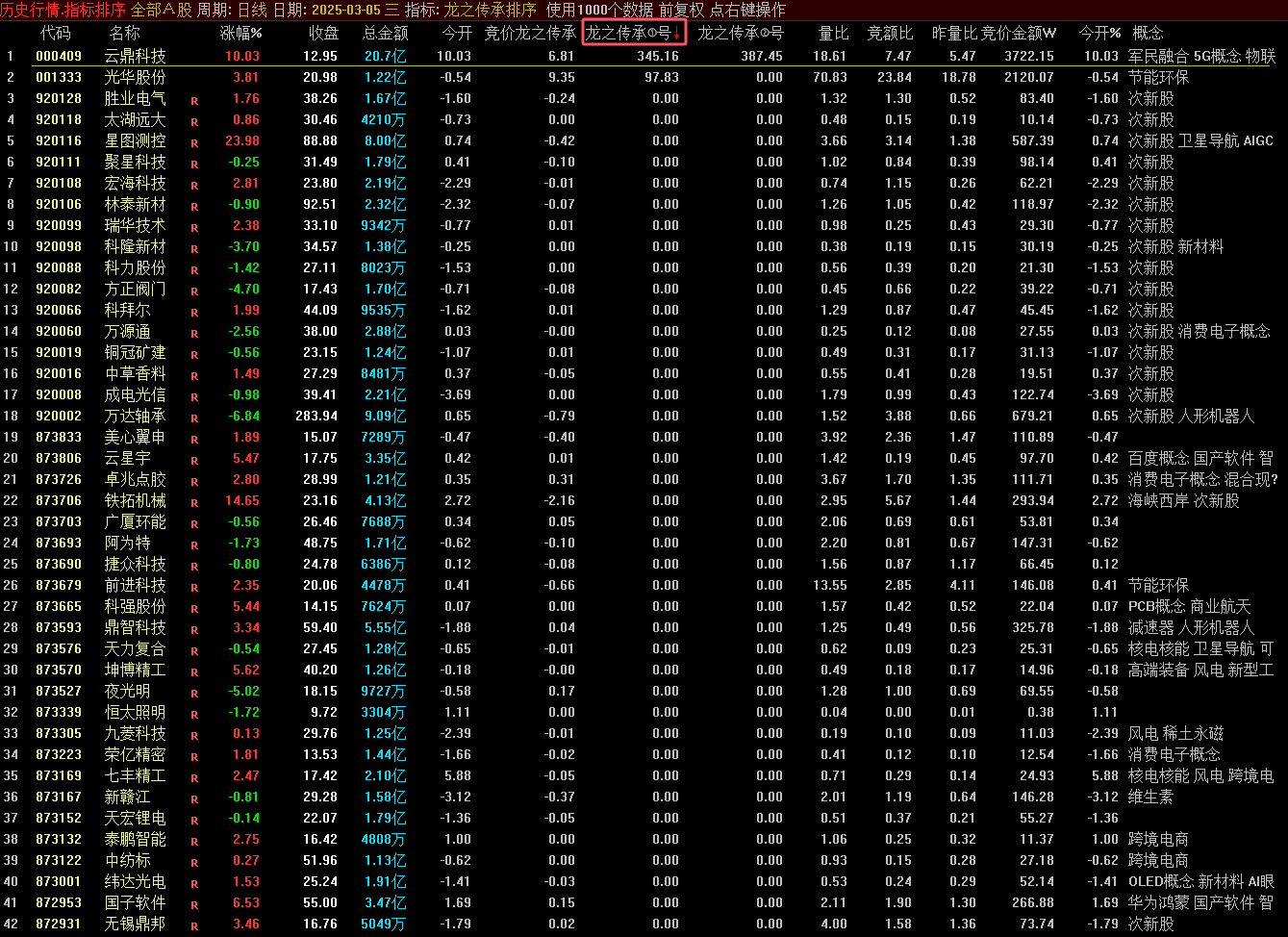This screenshot has width=1288, height=937.
Task: Click the 97.83 value in 光华股份 row
Action: tap(662, 77)
